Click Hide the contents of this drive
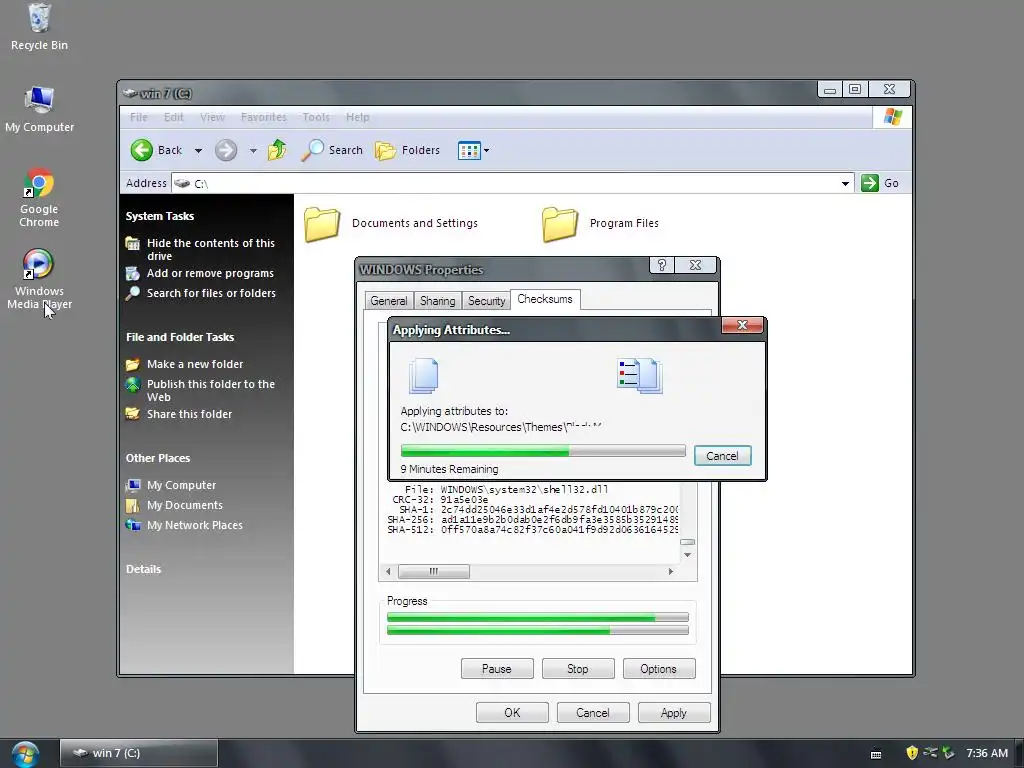This screenshot has height=768, width=1024. (x=210, y=249)
